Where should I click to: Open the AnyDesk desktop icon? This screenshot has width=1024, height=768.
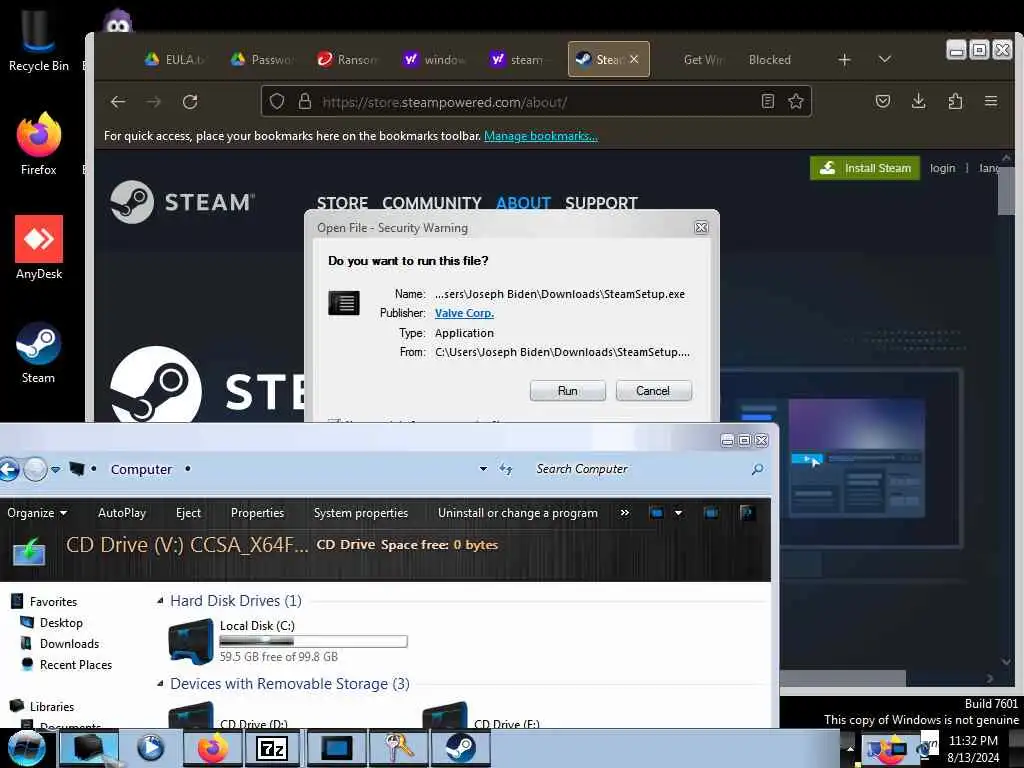[39, 248]
